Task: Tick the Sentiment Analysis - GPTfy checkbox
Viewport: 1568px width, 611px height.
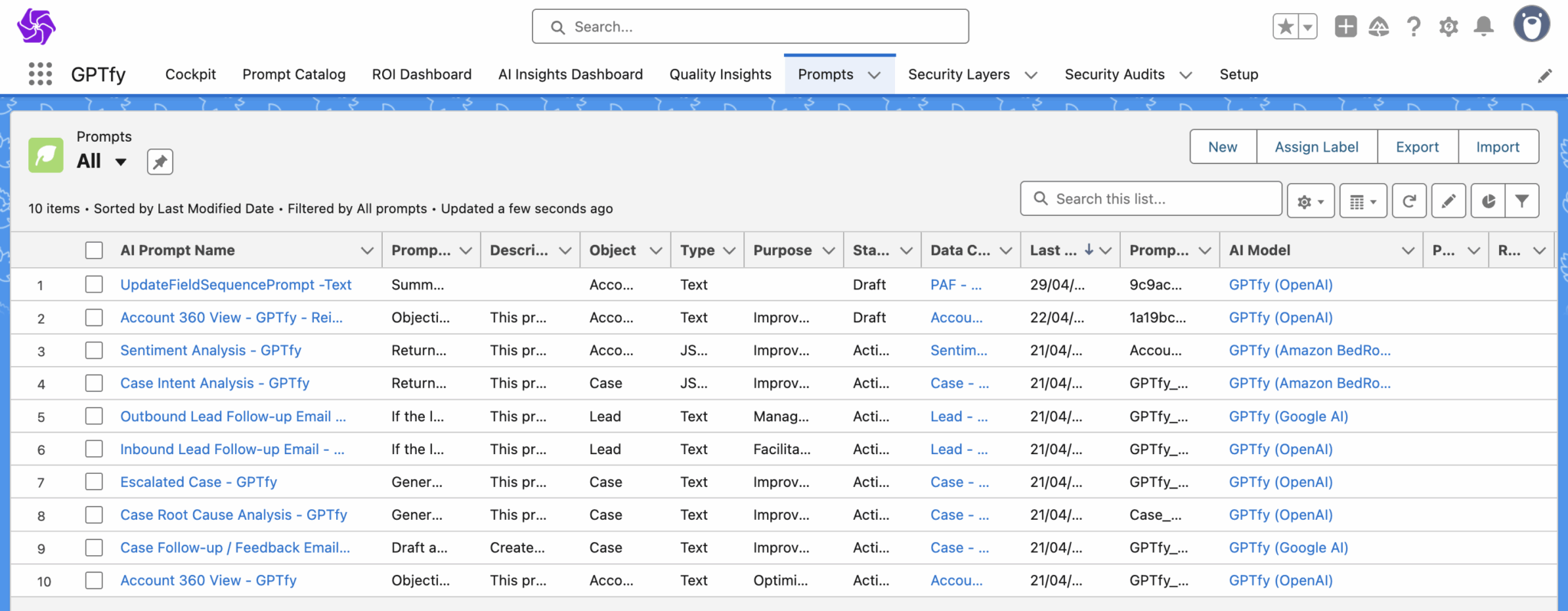Action: point(94,350)
